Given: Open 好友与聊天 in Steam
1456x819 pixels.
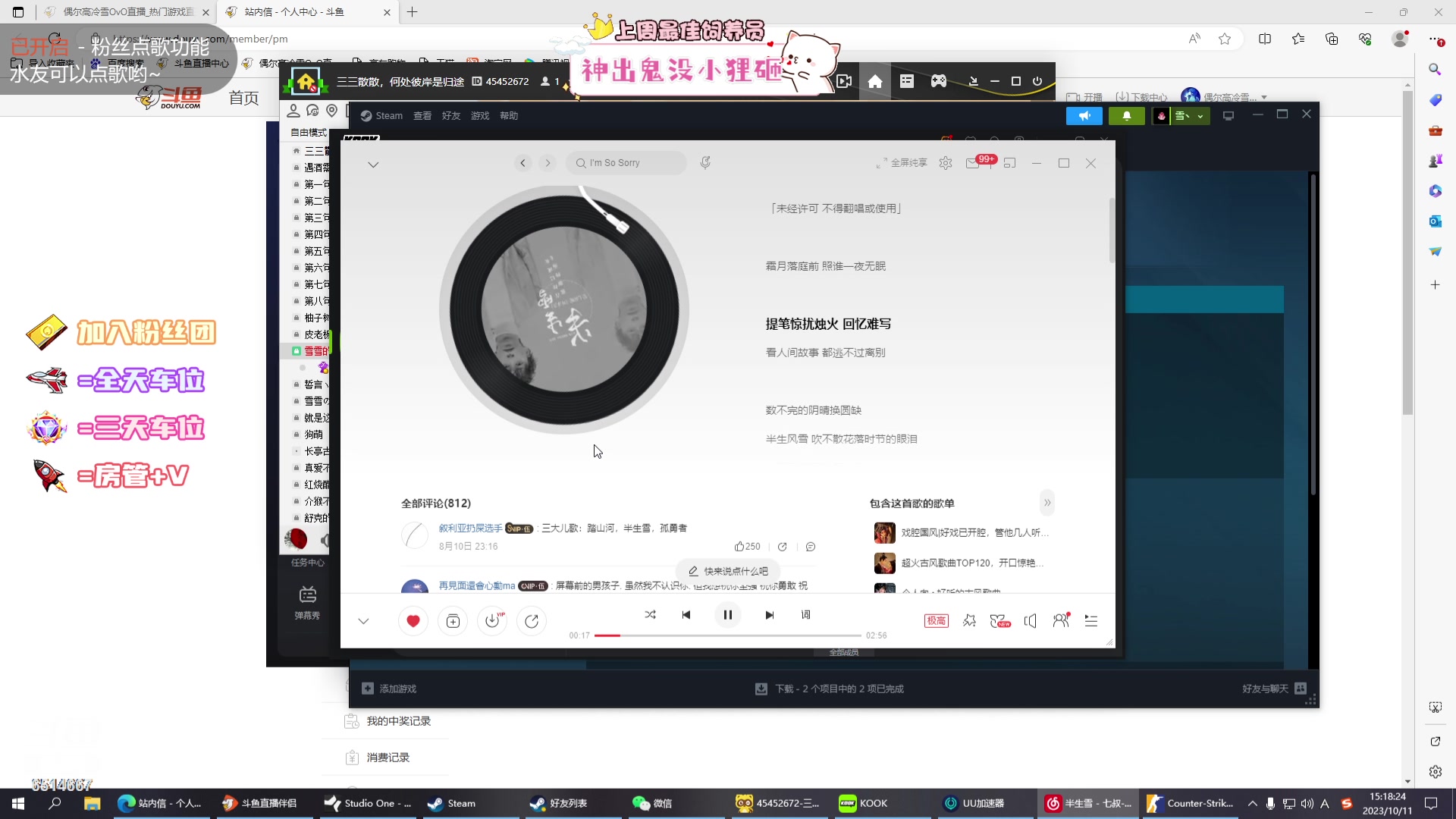Looking at the screenshot, I should click(1274, 689).
